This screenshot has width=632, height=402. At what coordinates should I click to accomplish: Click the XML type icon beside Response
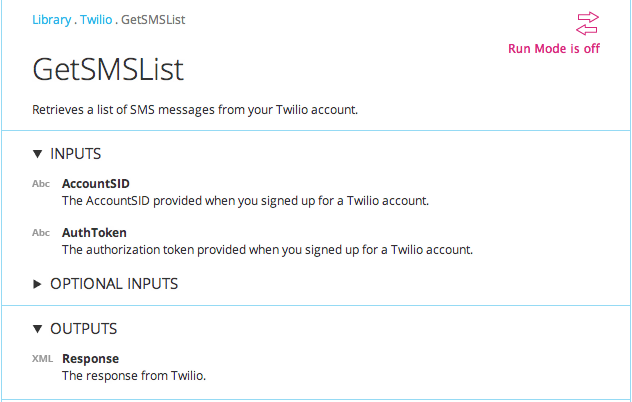pyautogui.click(x=42, y=359)
